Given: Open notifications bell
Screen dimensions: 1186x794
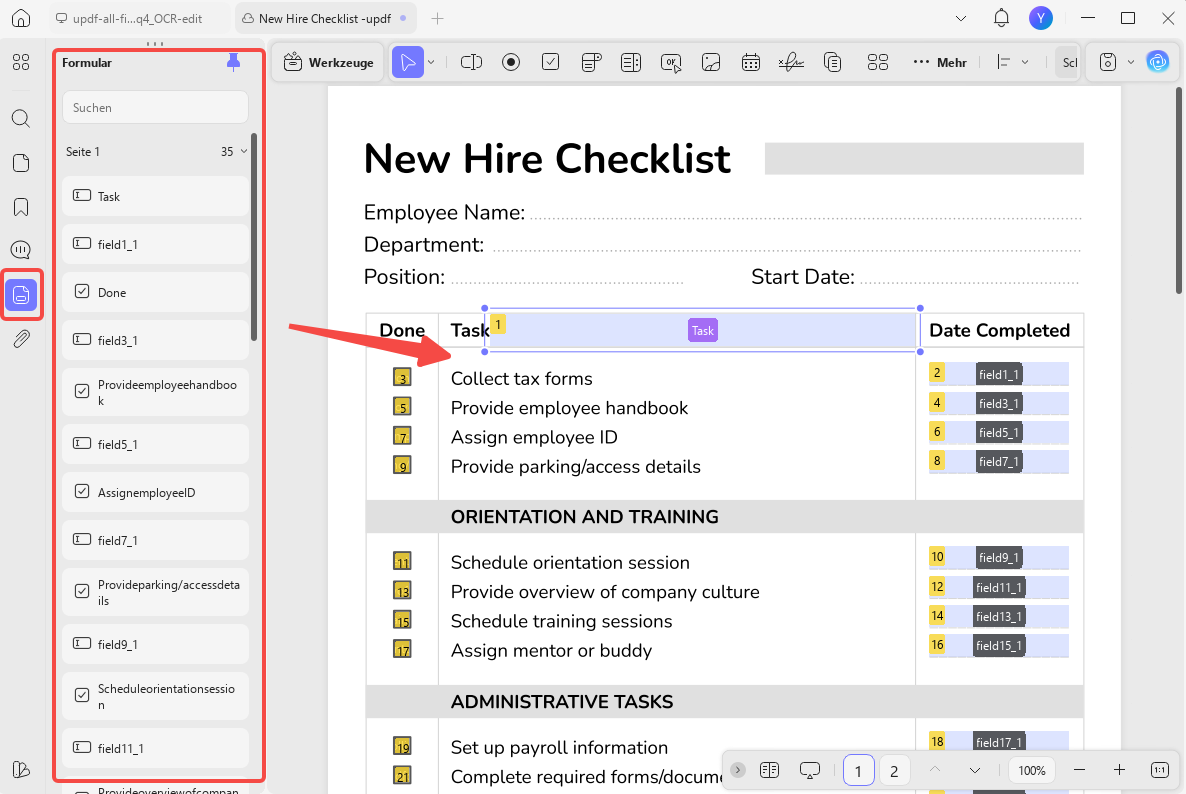Looking at the screenshot, I should [x=1001, y=18].
